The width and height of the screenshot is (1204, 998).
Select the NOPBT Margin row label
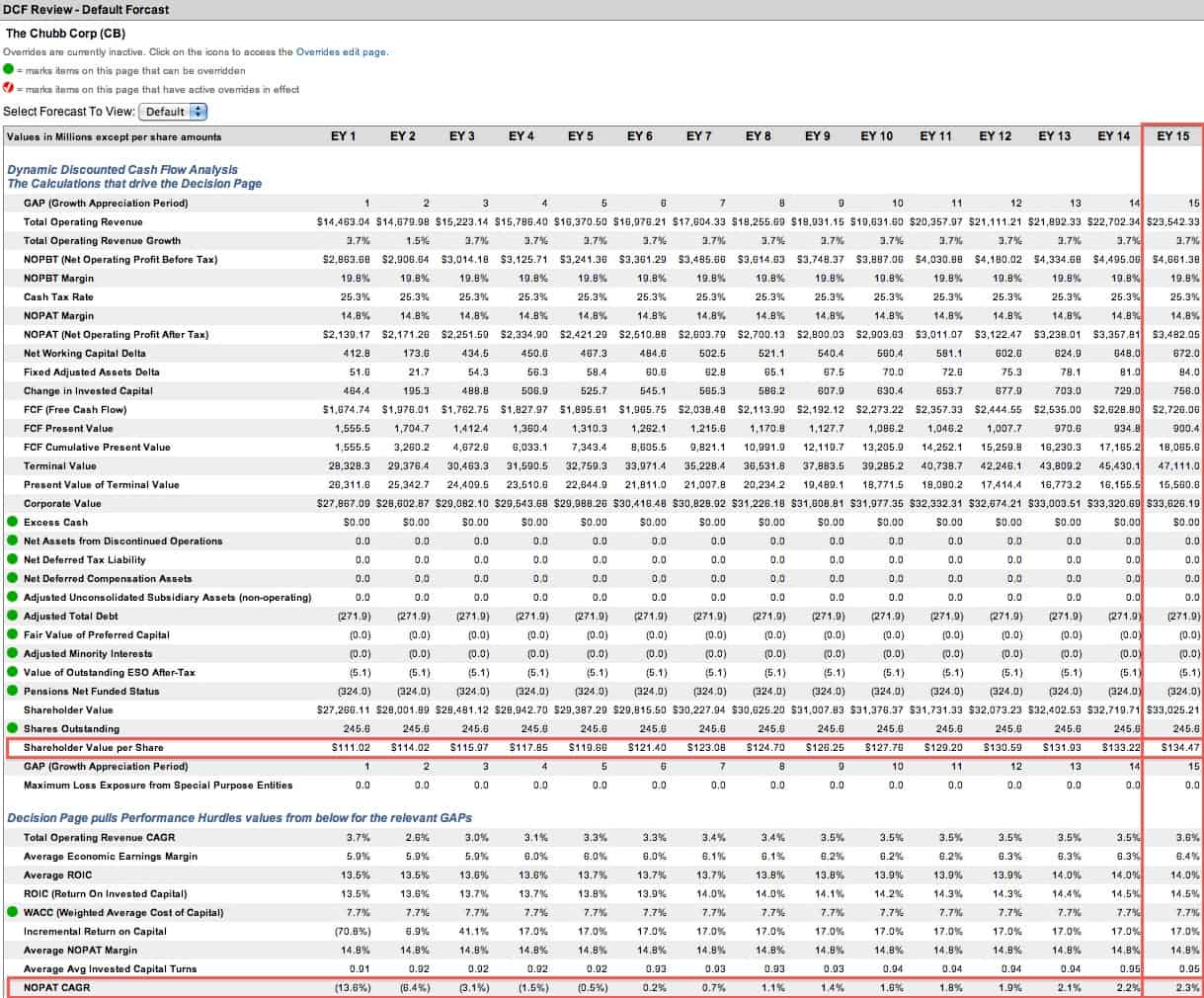pos(59,278)
